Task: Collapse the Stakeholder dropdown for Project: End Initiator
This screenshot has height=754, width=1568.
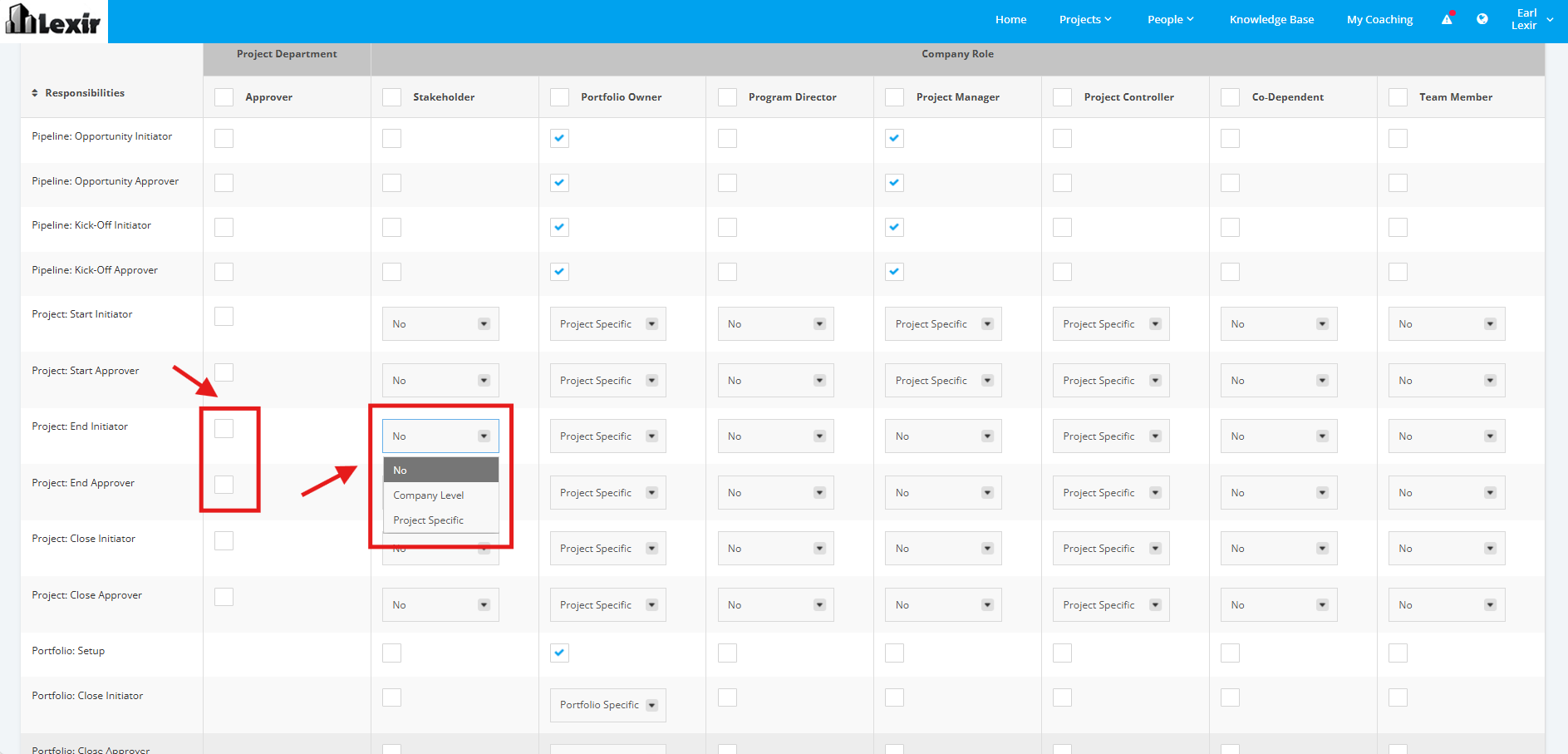Action: (x=440, y=436)
